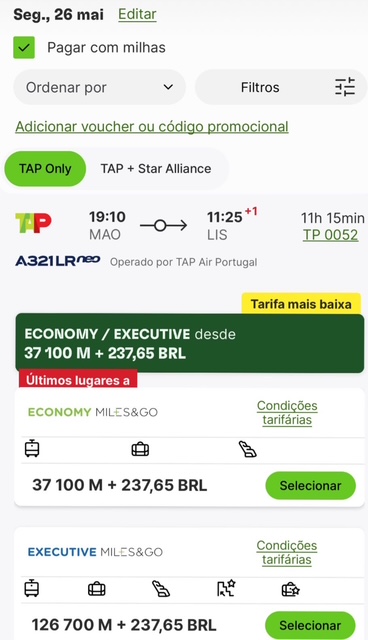
Task: Uncheck the Pagar com milhas checkbox
Action: 24,47
